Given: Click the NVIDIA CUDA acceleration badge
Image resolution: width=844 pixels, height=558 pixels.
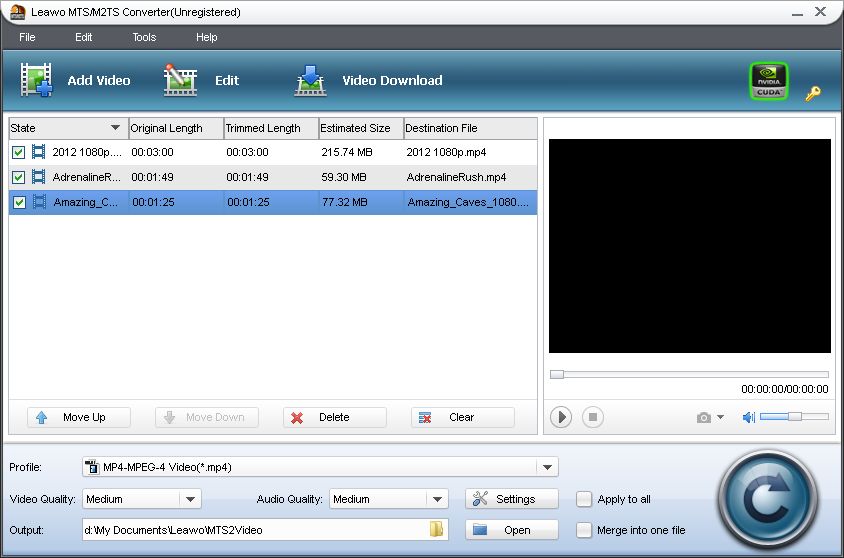Looking at the screenshot, I should 769,81.
